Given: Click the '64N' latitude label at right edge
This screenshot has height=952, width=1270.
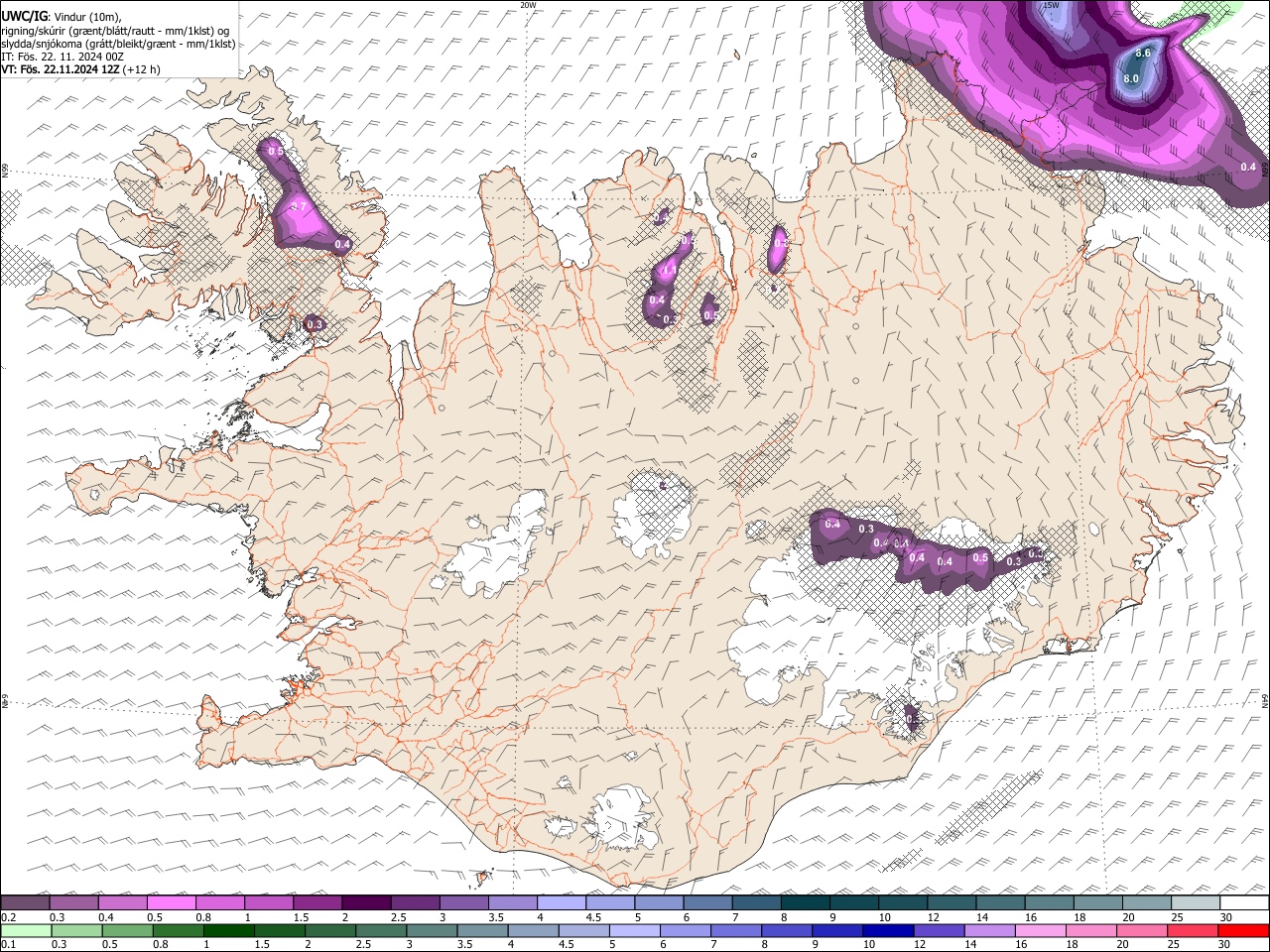Looking at the screenshot, I should [x=1265, y=699].
